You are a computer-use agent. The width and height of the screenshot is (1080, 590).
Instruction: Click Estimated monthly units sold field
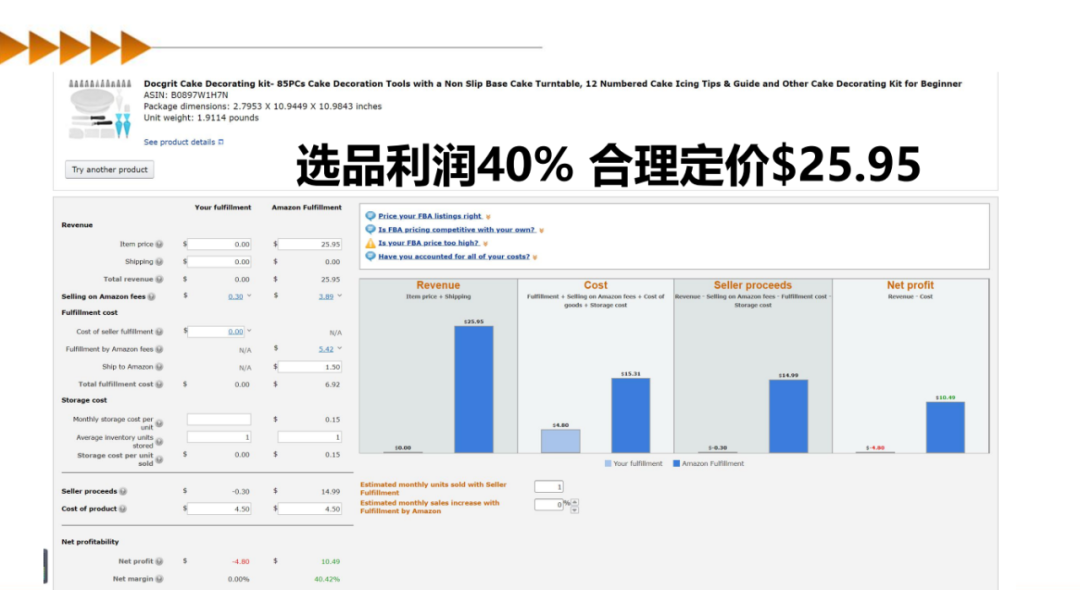(549, 487)
